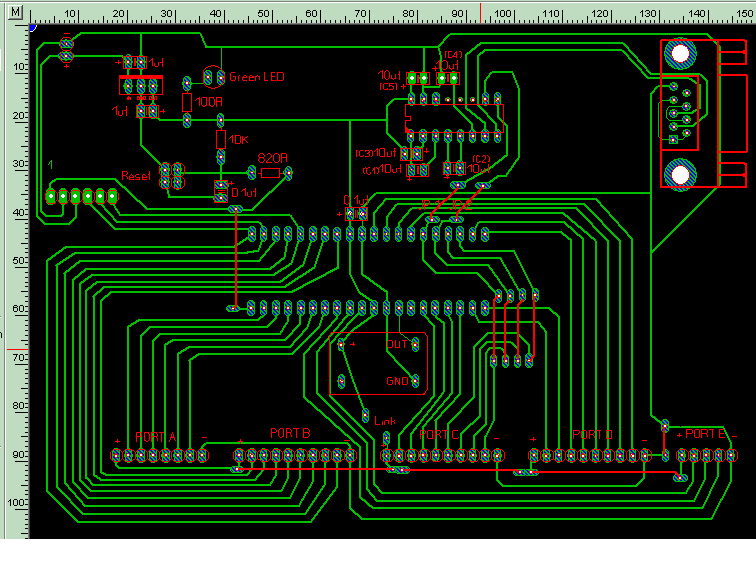756x566 pixels.
Task: Select the OUT label in the oscillator outline
Action: coord(397,344)
